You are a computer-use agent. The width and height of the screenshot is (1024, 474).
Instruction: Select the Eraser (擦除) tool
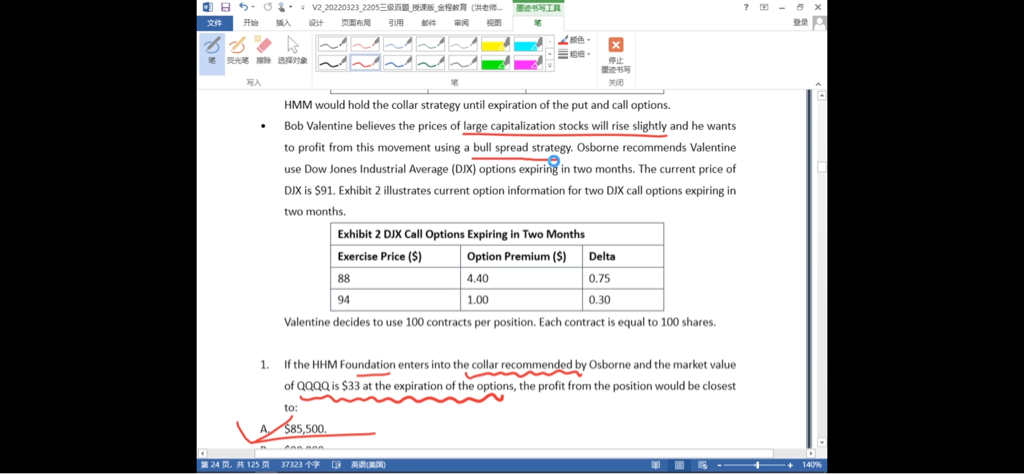point(263,51)
